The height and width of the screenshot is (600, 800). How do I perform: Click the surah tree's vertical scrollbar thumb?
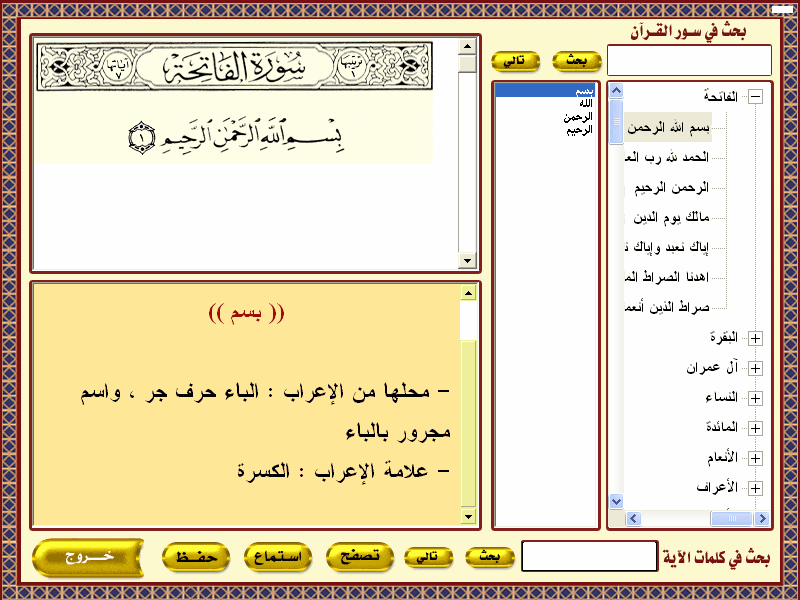[616, 122]
